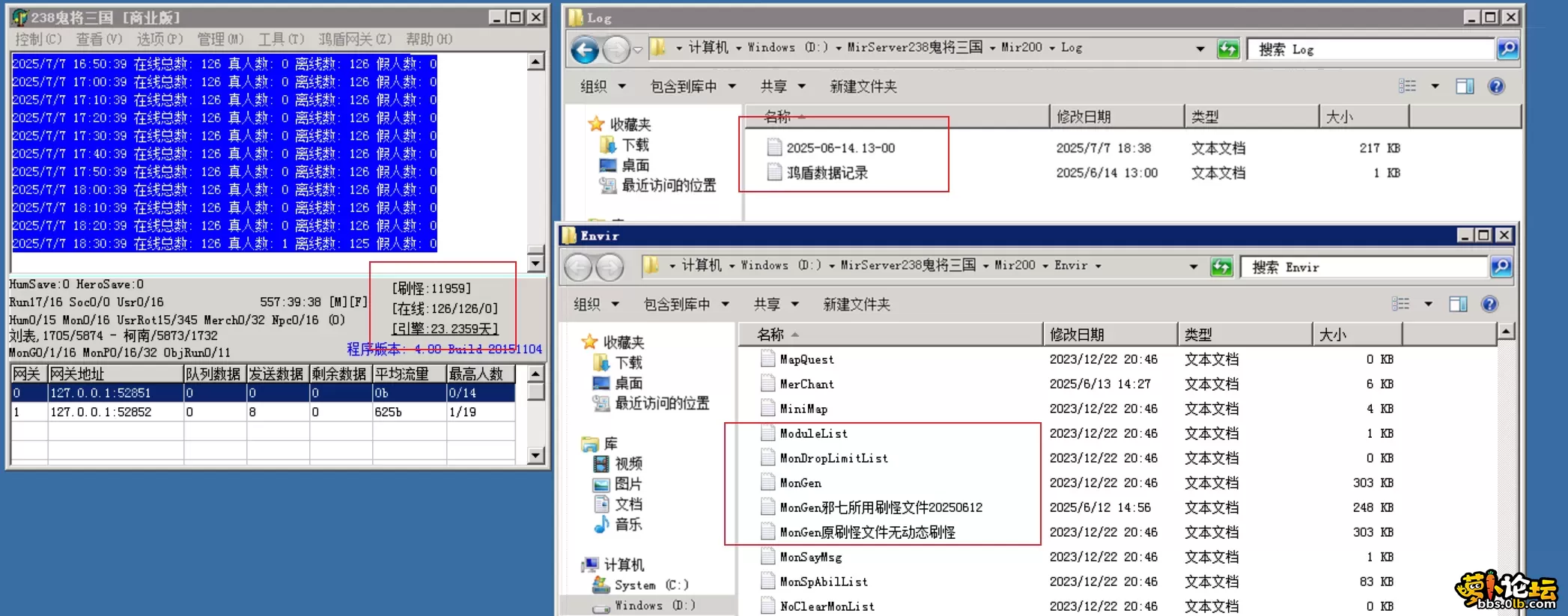Click gateway table scrollbar up arrow
Screen dimensions: 1568x616
coord(535,373)
